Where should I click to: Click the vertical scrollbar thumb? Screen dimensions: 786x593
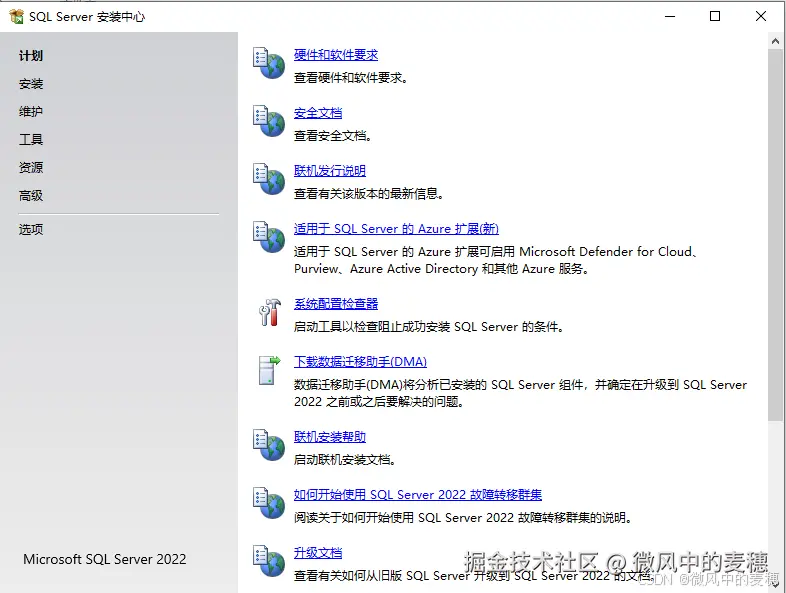pyautogui.click(x=775, y=235)
